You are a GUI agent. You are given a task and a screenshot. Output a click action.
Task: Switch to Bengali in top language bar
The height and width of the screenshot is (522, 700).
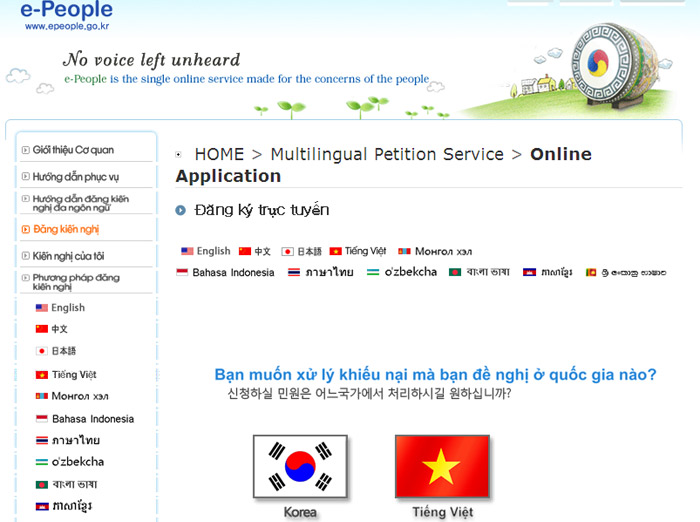click(488, 272)
